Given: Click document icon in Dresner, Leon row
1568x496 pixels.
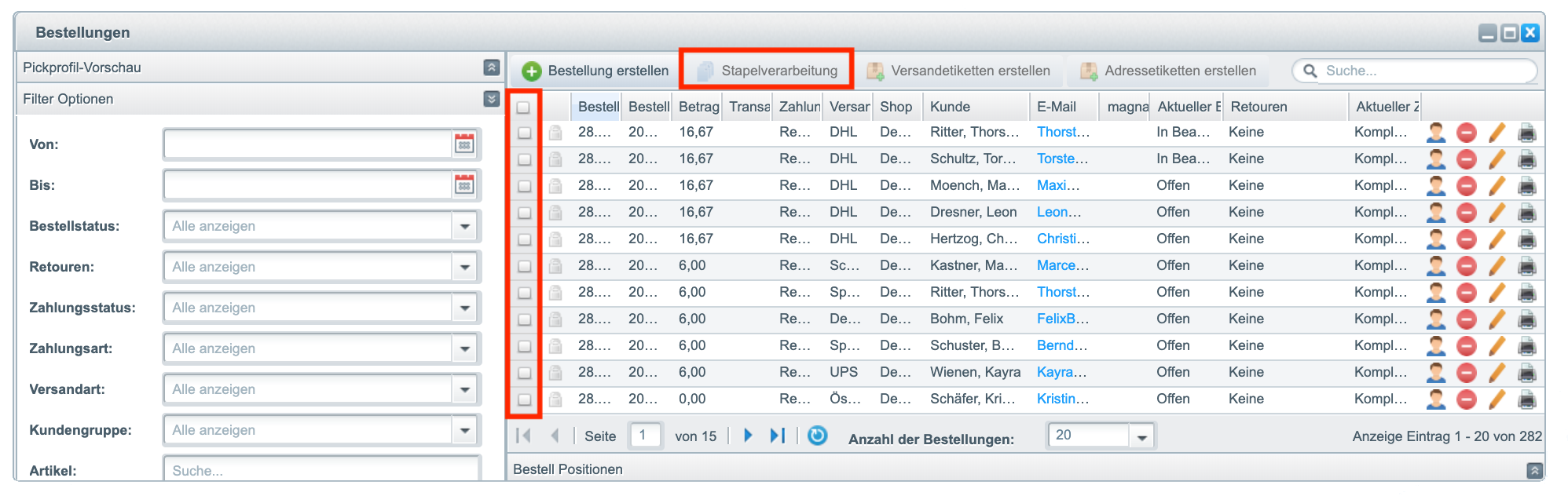Looking at the screenshot, I should (x=555, y=213).
